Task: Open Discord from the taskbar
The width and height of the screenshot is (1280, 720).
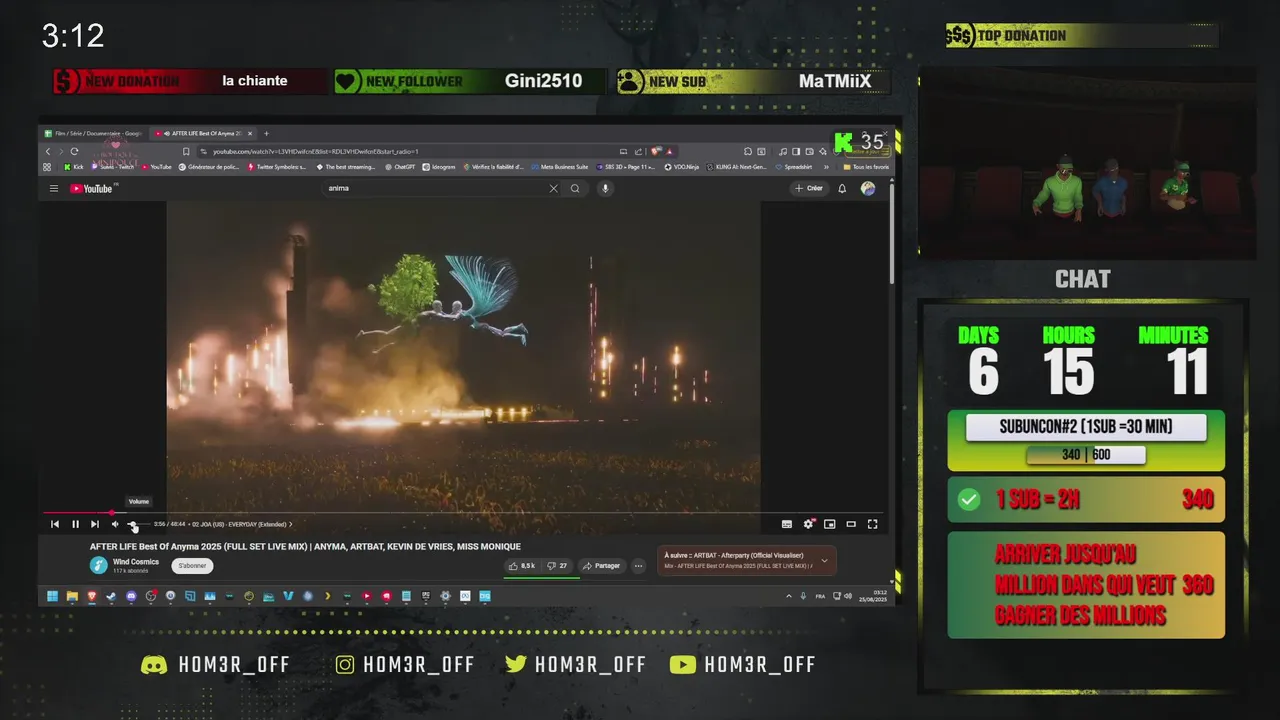Action: click(x=131, y=596)
